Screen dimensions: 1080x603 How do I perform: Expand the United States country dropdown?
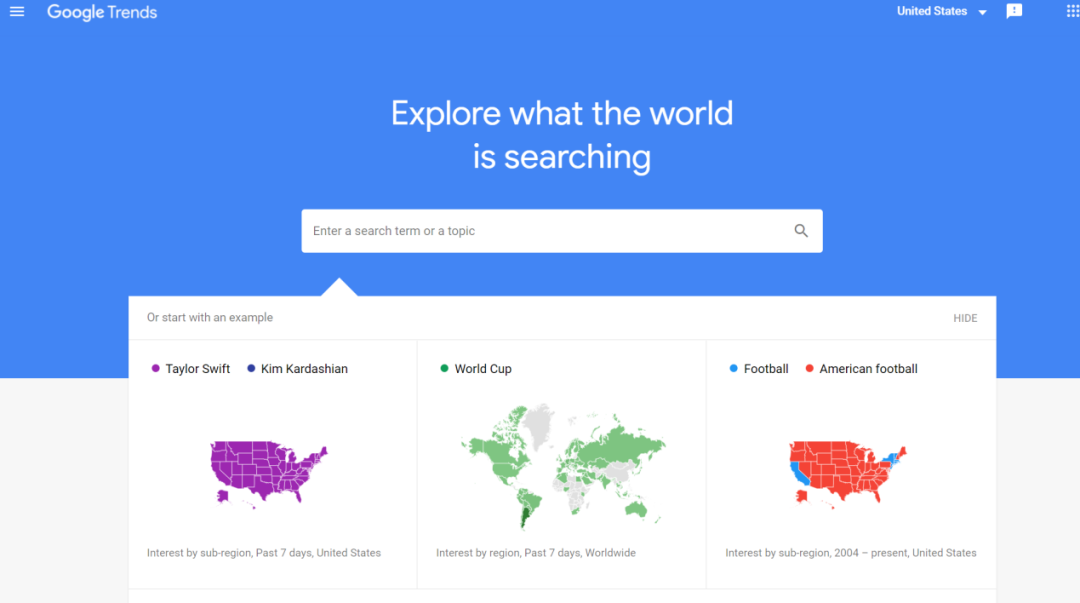tap(932, 12)
